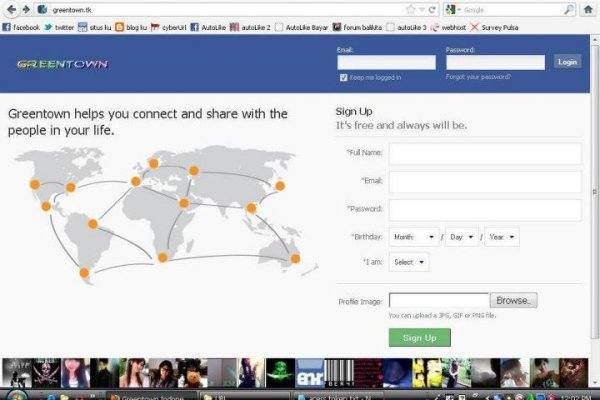Click the Full Name input field
The width and height of the screenshot is (600, 400).
pyautogui.click(x=485, y=154)
